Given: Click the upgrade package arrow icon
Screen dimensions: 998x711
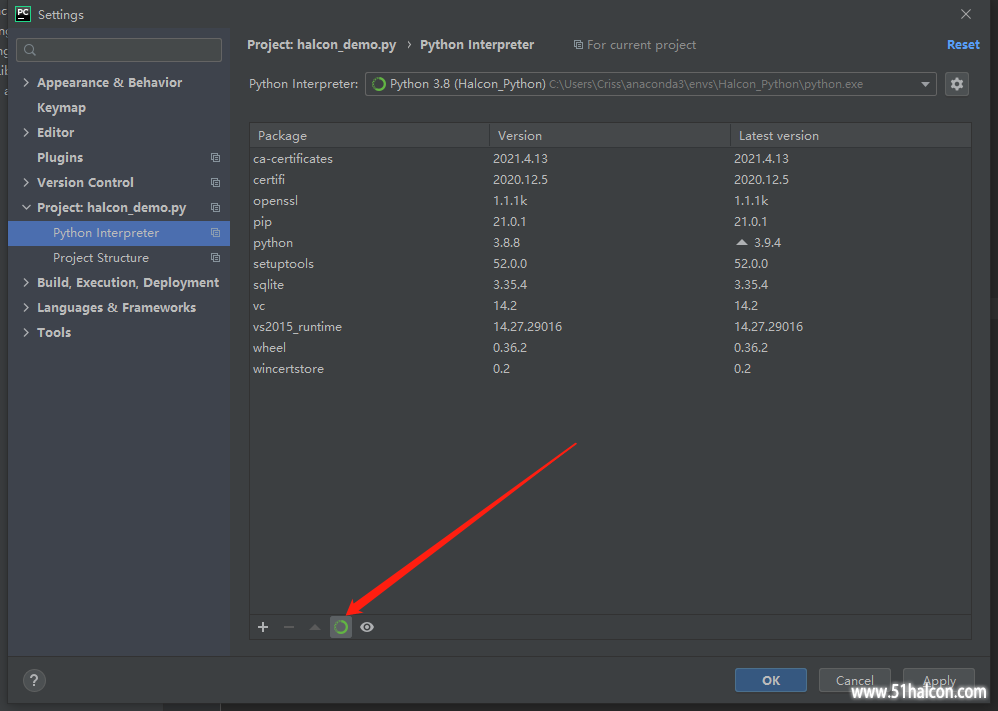Looking at the screenshot, I should 314,627.
